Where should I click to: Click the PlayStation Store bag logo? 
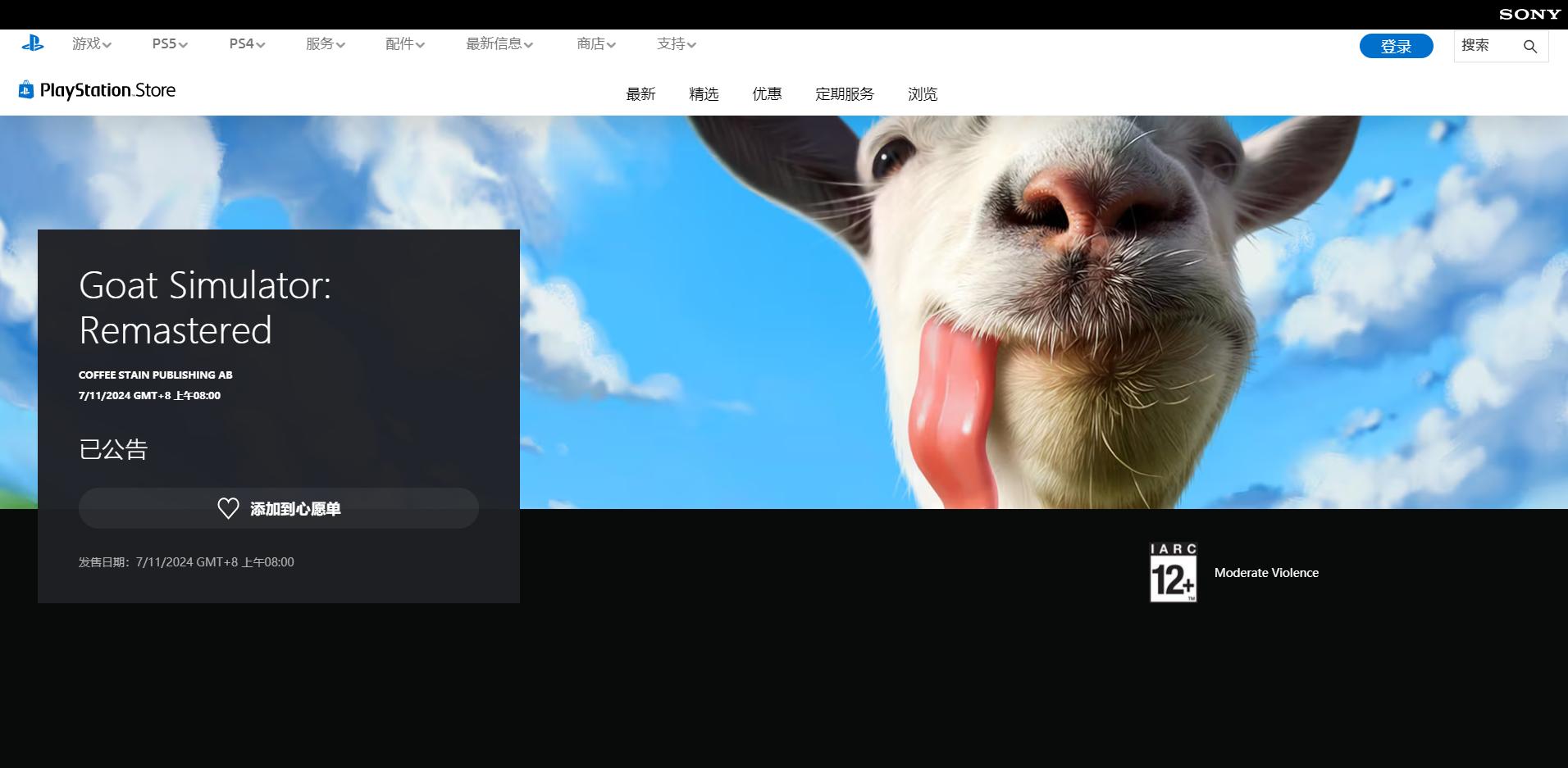(x=26, y=89)
